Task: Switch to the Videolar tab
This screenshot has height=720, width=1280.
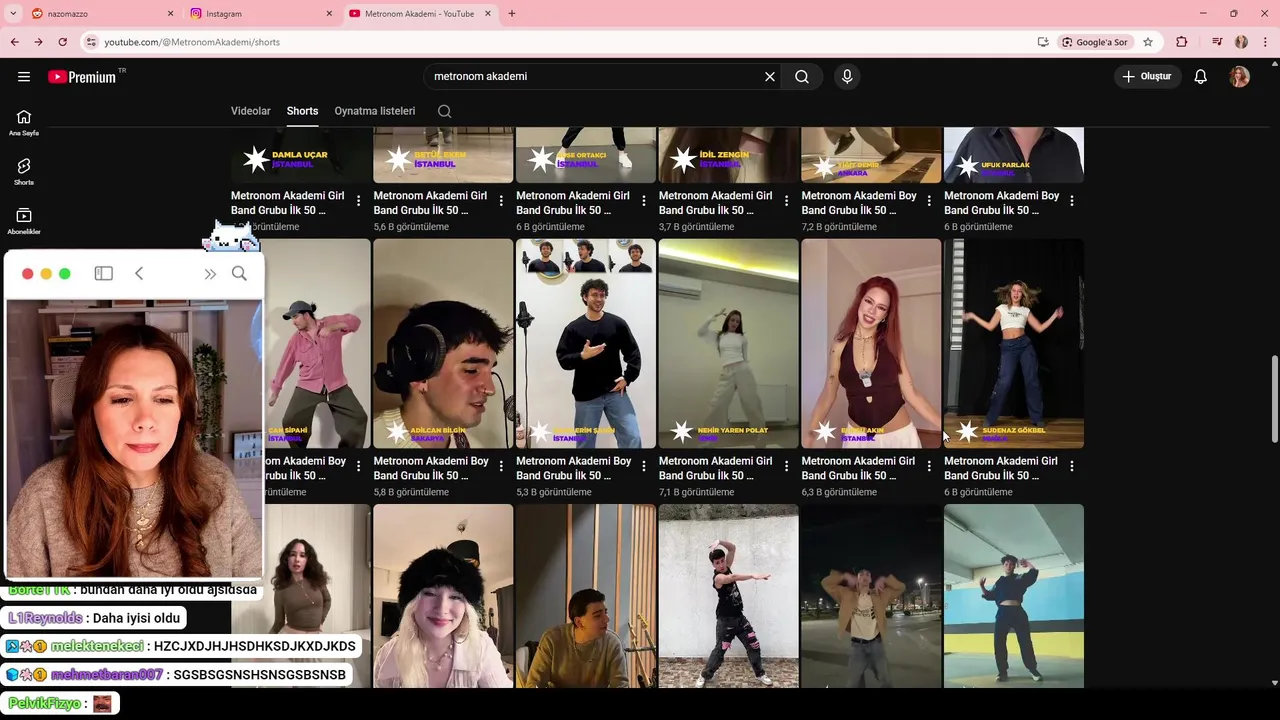Action: (251, 111)
